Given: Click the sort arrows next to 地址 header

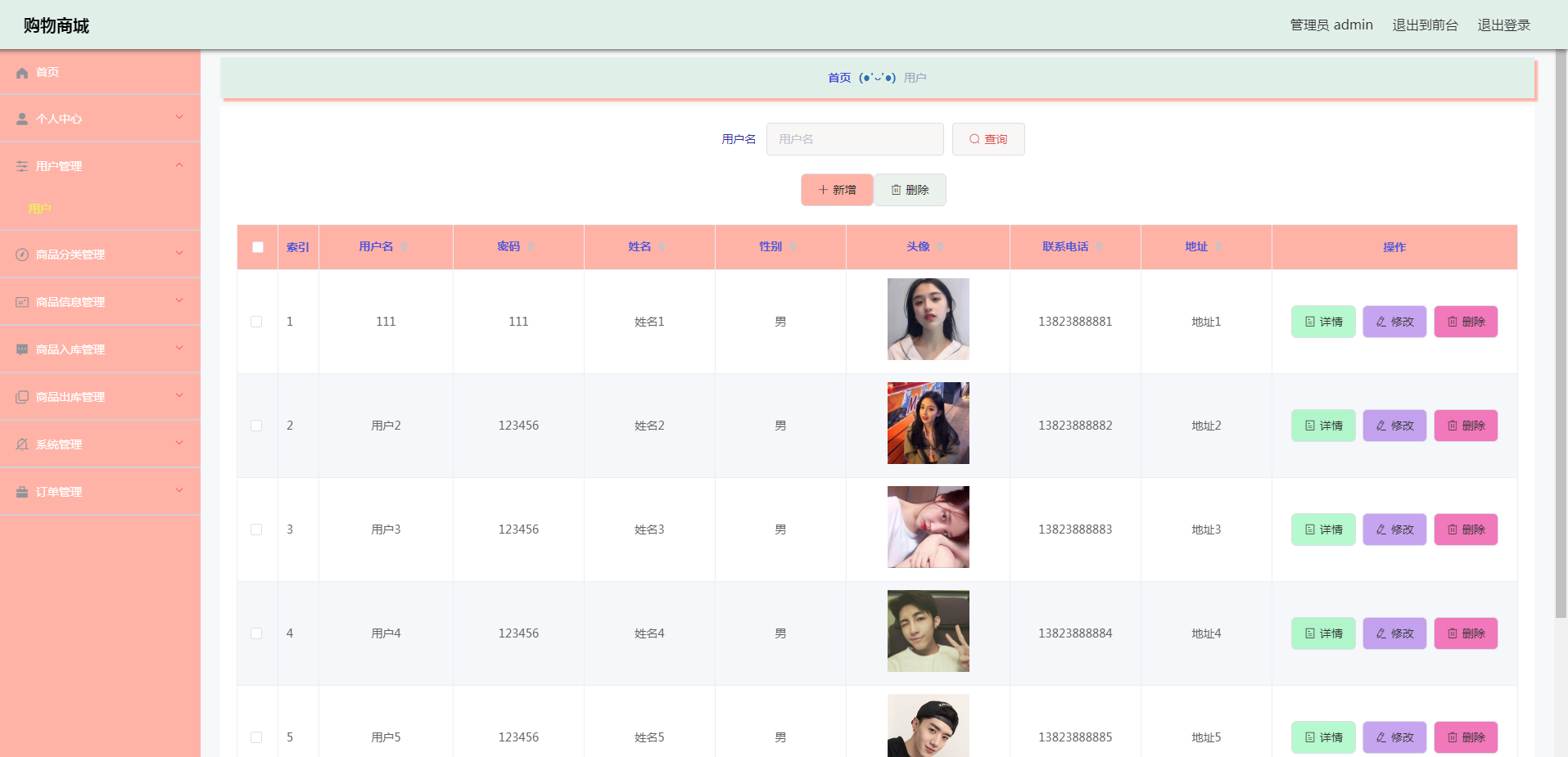Looking at the screenshot, I should pos(1218,247).
